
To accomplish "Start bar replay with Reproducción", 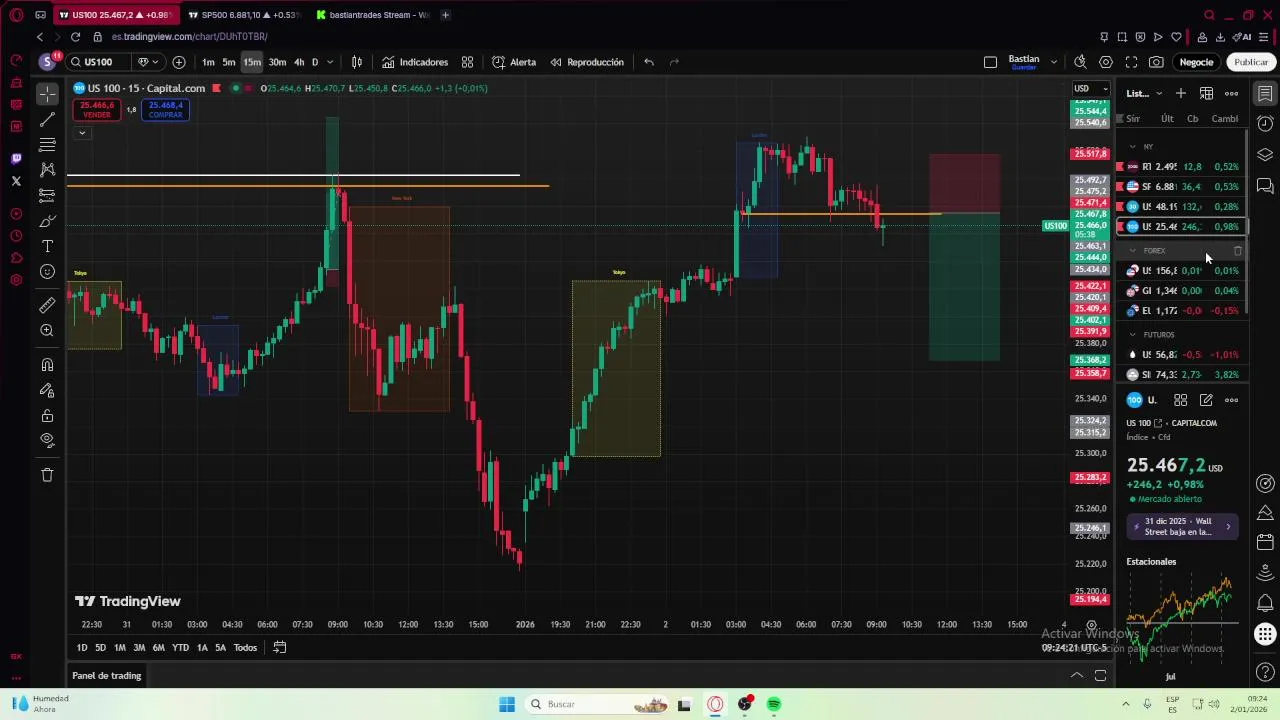I will pyautogui.click(x=587, y=62).
